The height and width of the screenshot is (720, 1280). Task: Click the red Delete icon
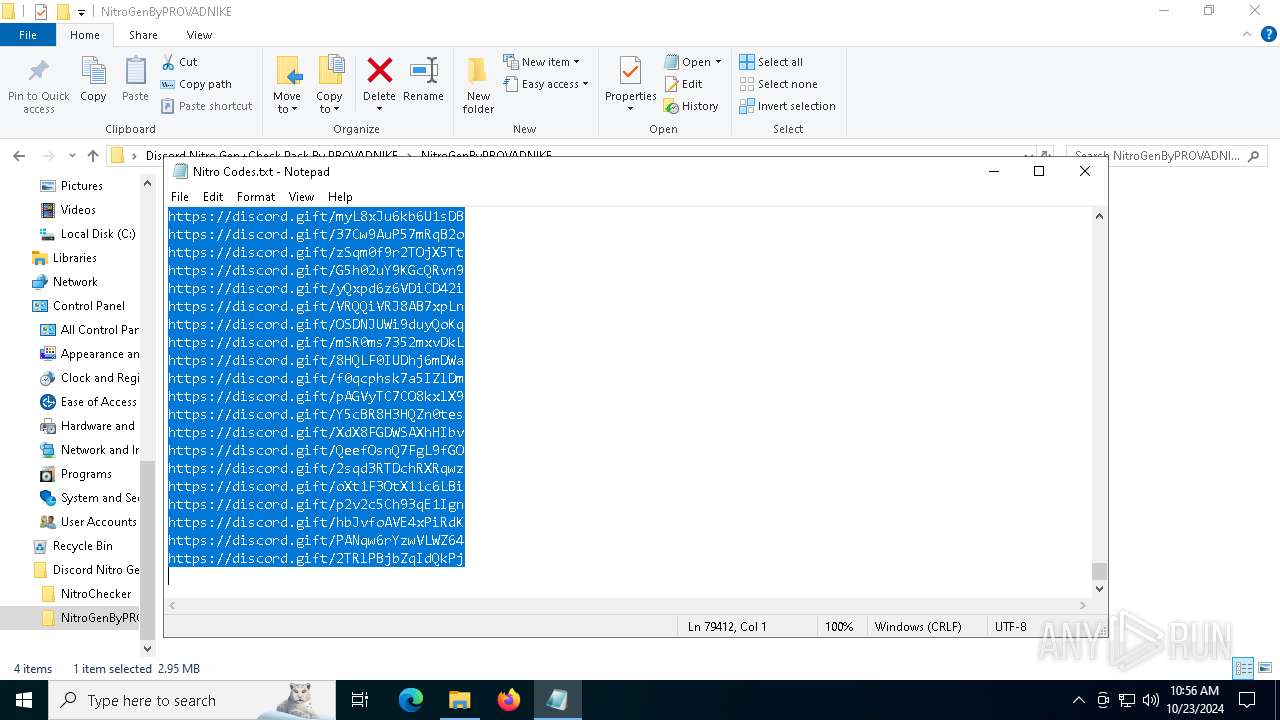tap(379, 71)
